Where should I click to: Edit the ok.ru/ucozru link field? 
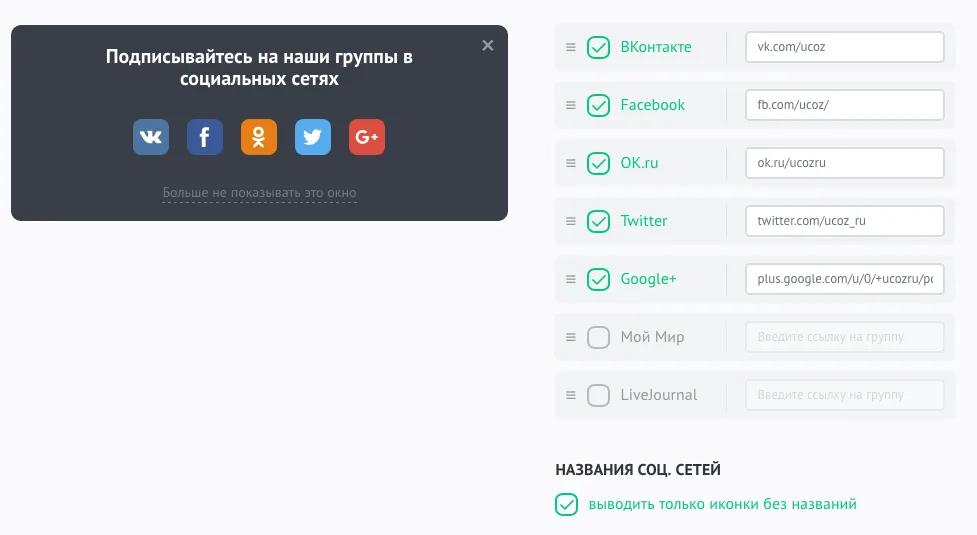pos(844,163)
